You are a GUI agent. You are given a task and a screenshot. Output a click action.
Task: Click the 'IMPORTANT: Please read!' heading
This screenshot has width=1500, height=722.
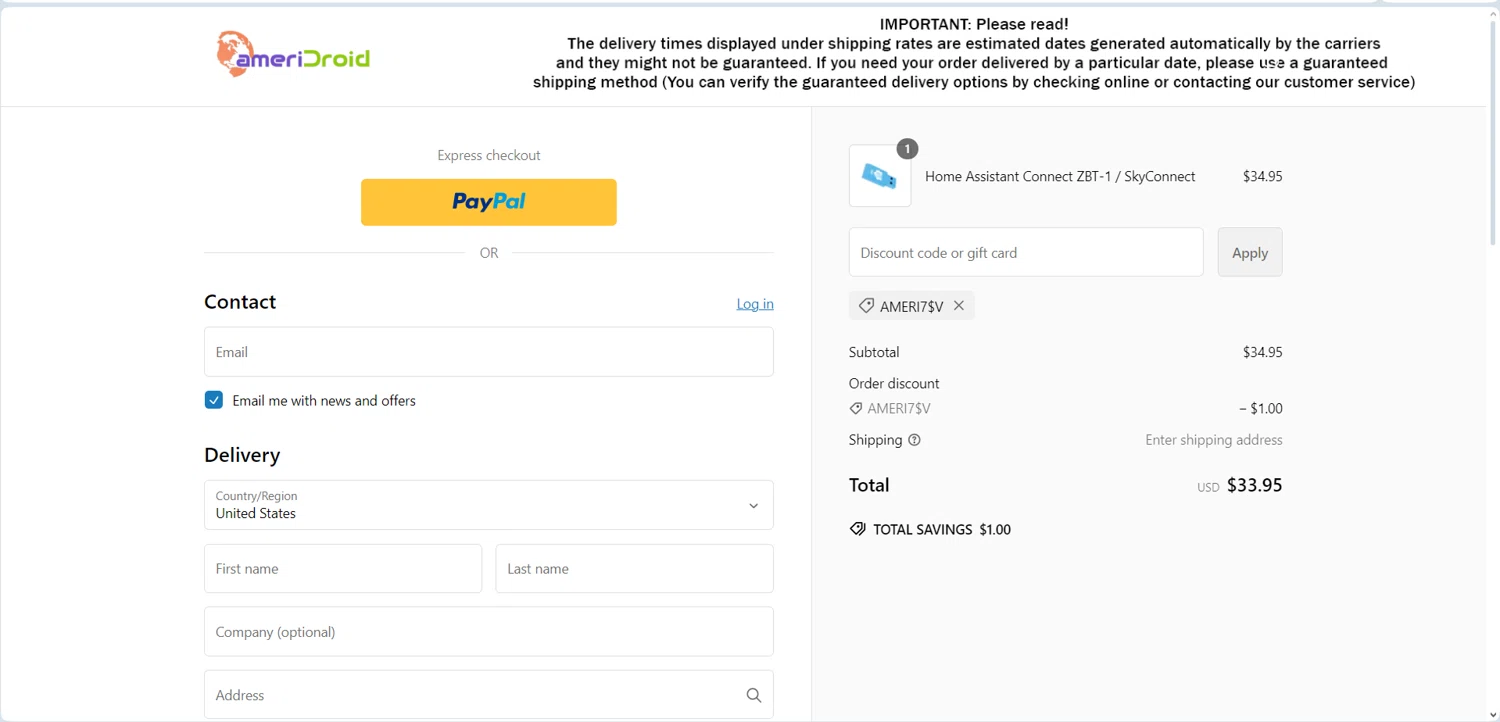point(974,24)
